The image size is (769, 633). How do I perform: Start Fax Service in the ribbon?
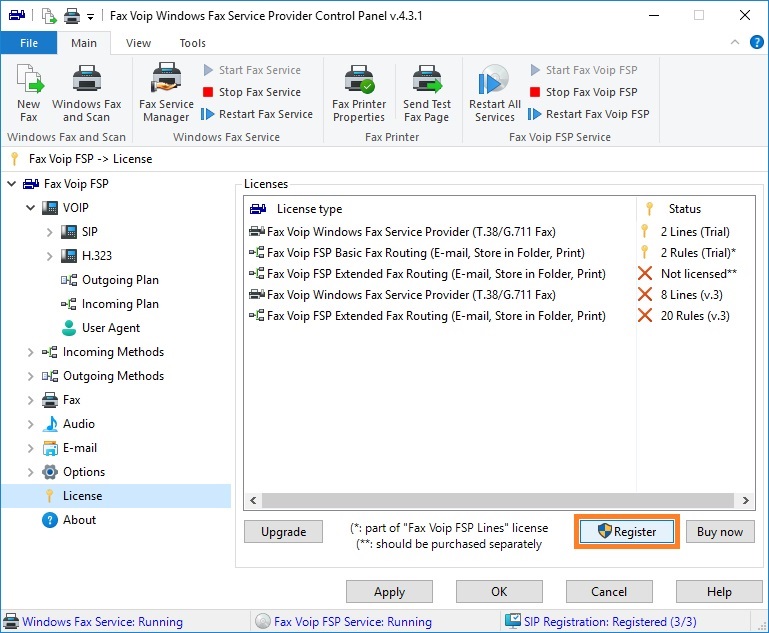pyautogui.click(x=252, y=70)
